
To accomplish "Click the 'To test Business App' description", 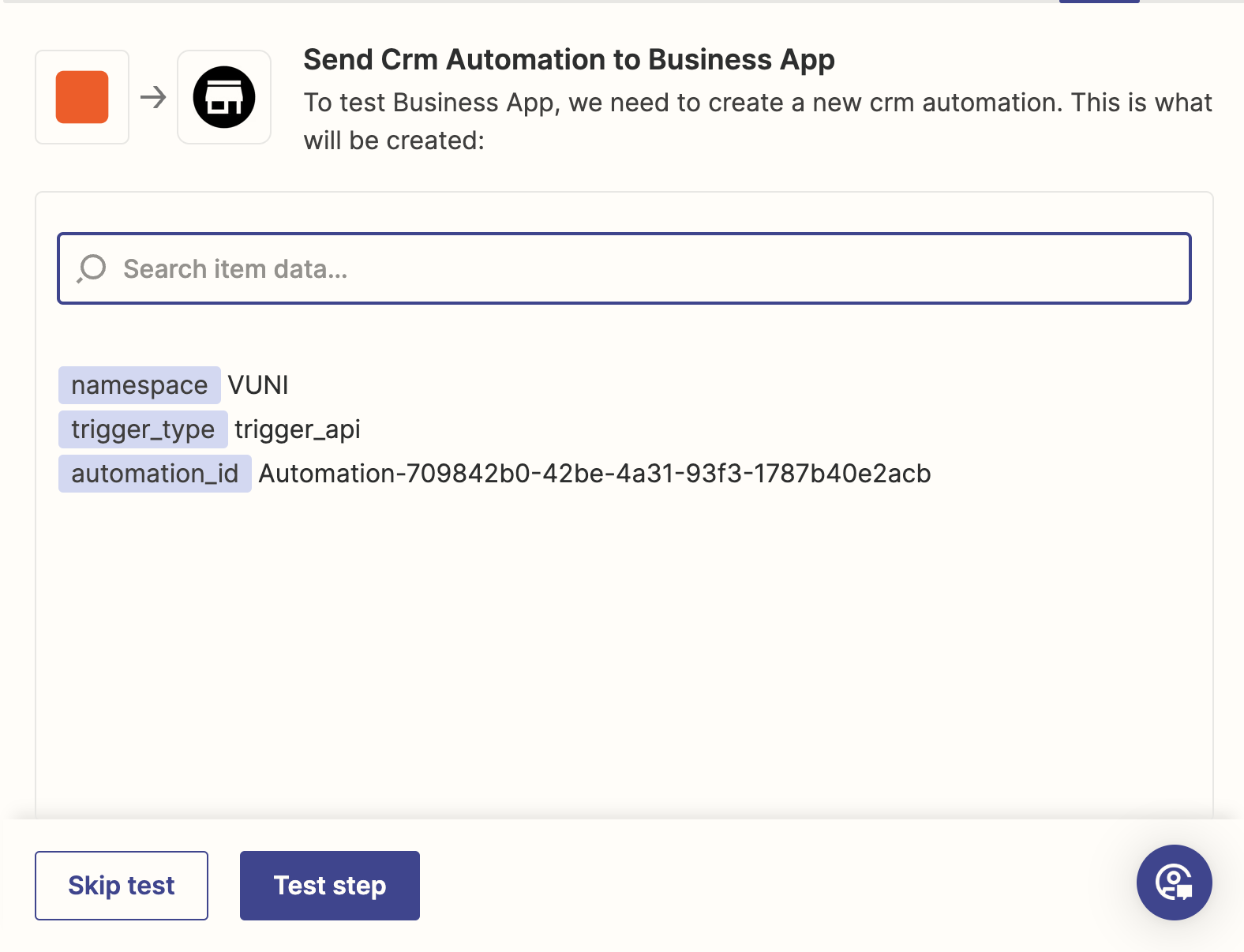I will pos(758,103).
